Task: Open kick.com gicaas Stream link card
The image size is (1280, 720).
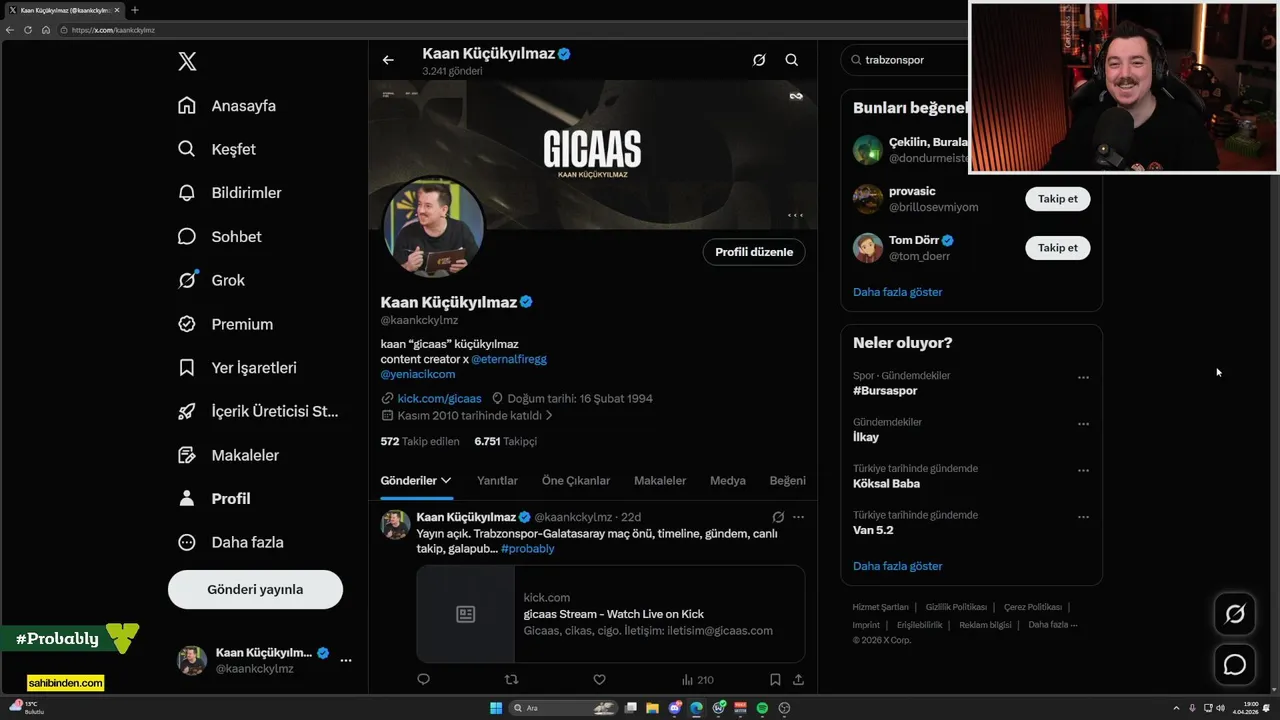Action: (611, 614)
